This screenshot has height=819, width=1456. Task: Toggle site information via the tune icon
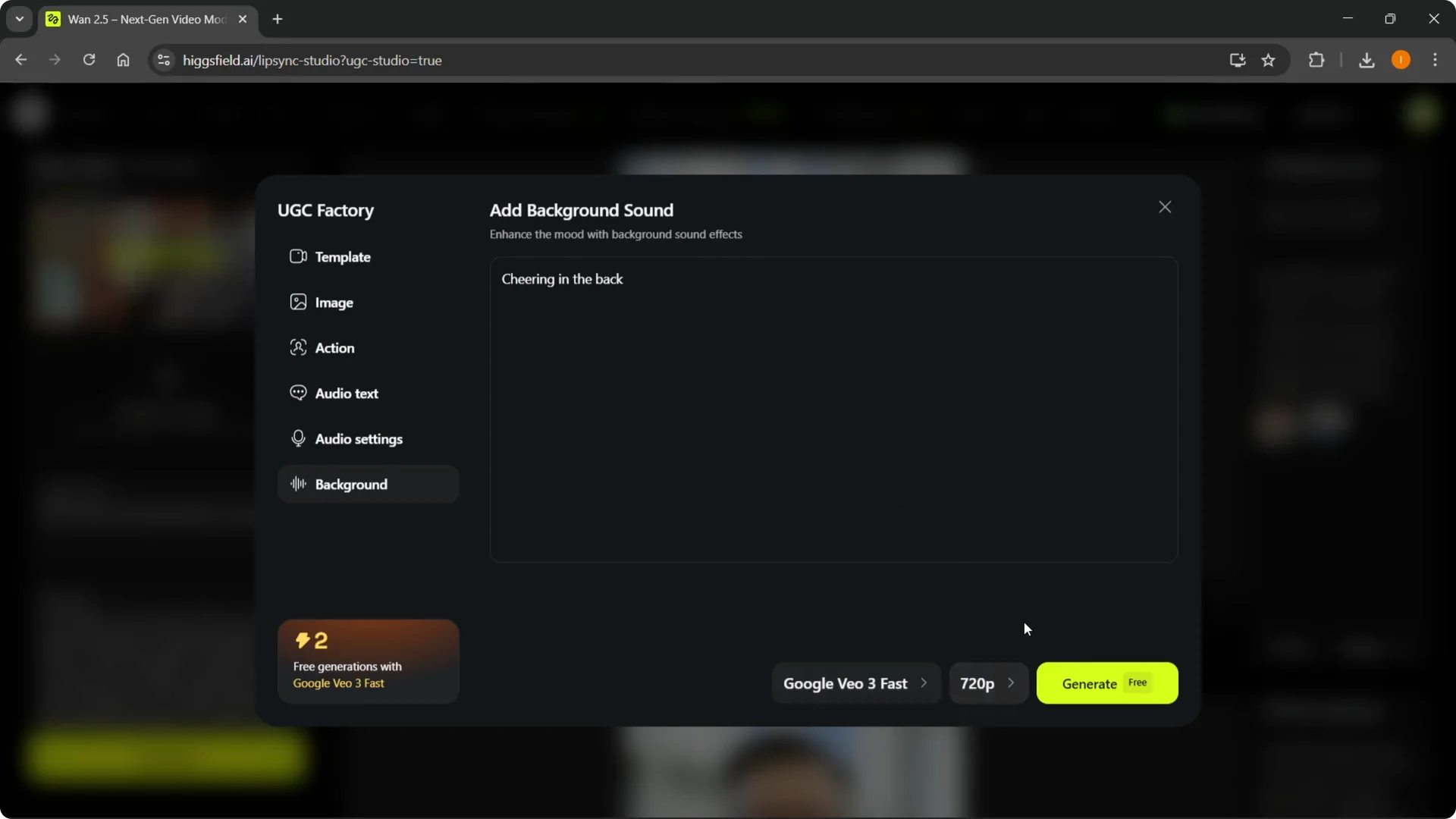point(163,60)
